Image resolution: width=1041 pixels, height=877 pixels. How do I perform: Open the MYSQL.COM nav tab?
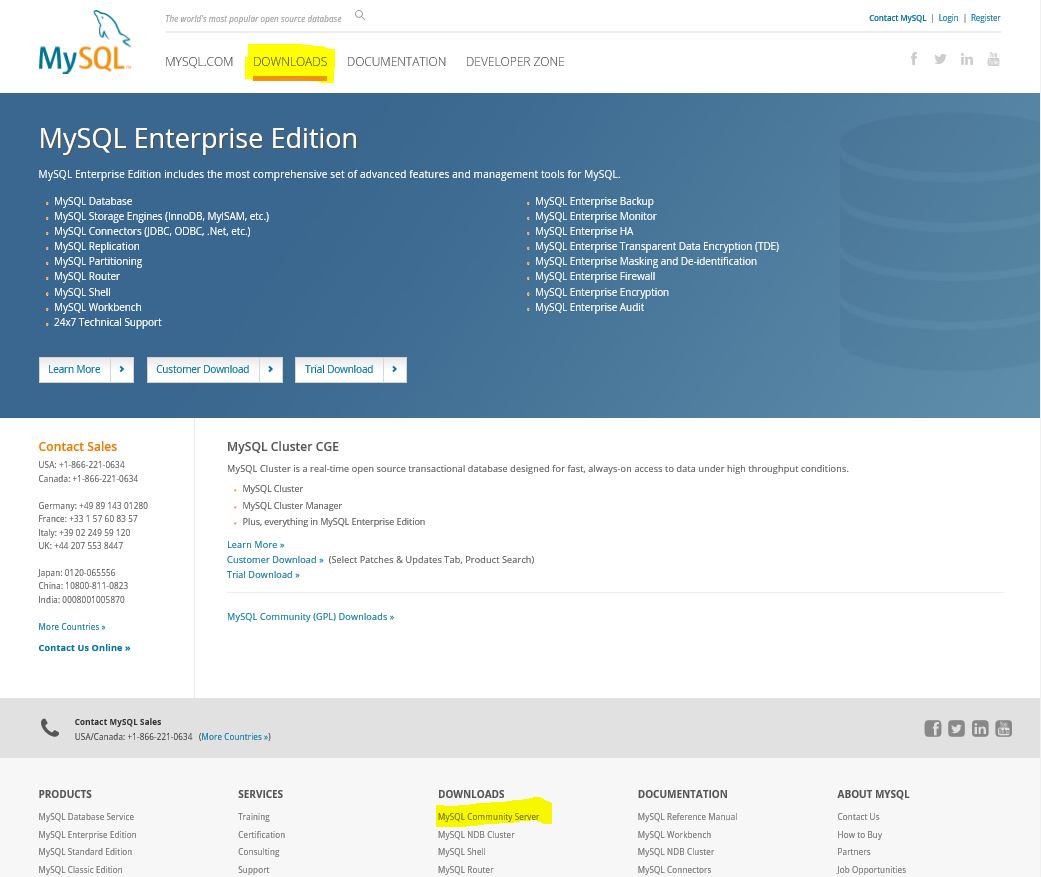tap(199, 62)
